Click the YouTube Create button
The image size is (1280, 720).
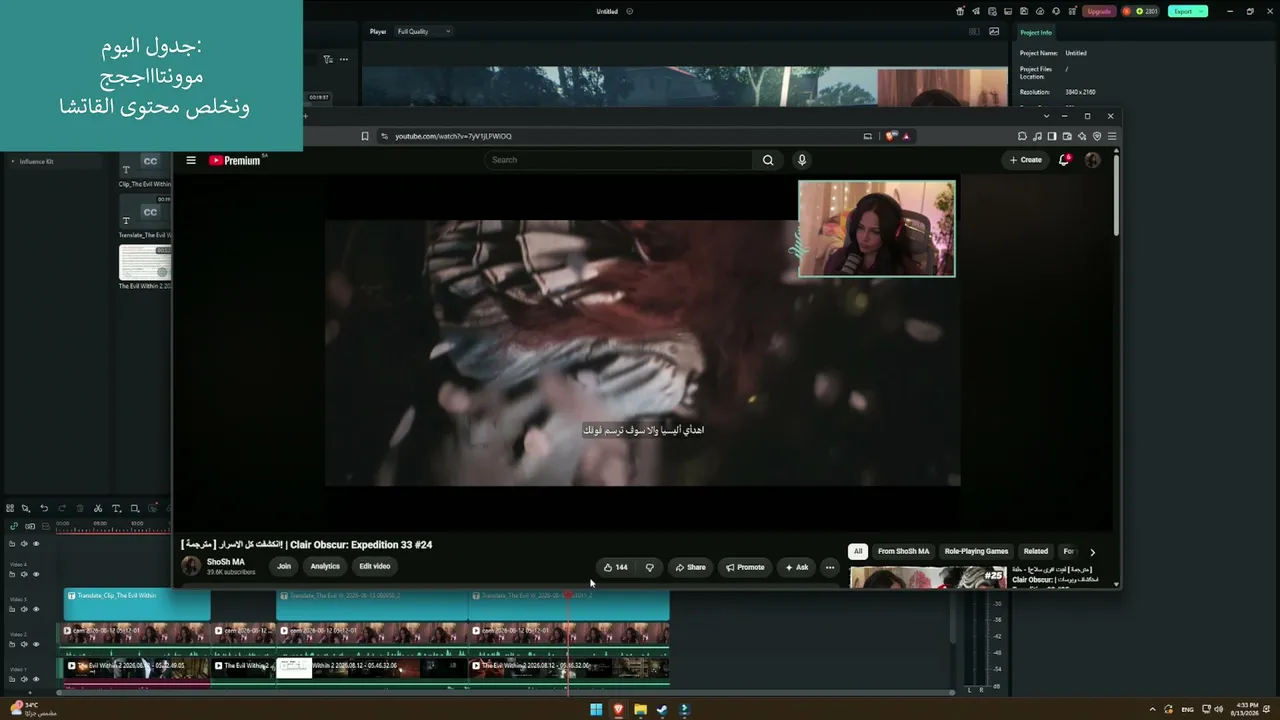(1025, 160)
